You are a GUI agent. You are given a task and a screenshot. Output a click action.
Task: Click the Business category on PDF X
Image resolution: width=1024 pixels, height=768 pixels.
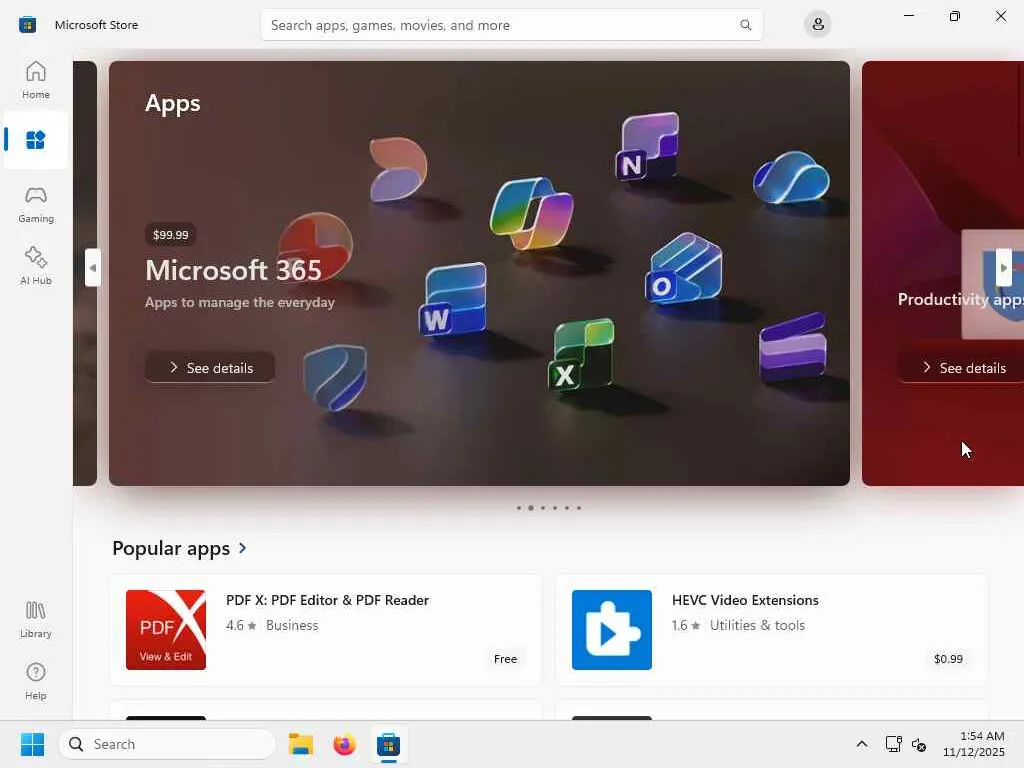pyautogui.click(x=292, y=625)
